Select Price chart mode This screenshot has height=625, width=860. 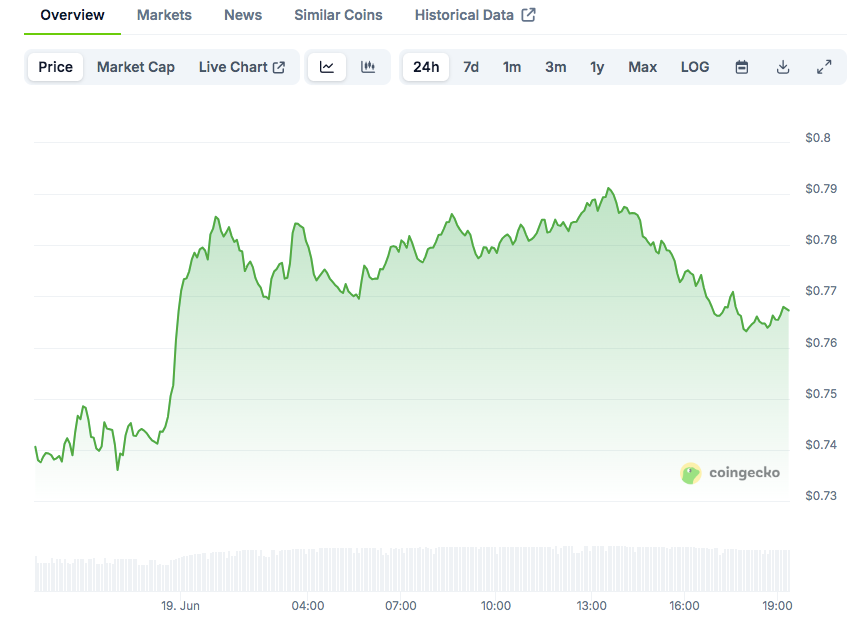(55, 67)
